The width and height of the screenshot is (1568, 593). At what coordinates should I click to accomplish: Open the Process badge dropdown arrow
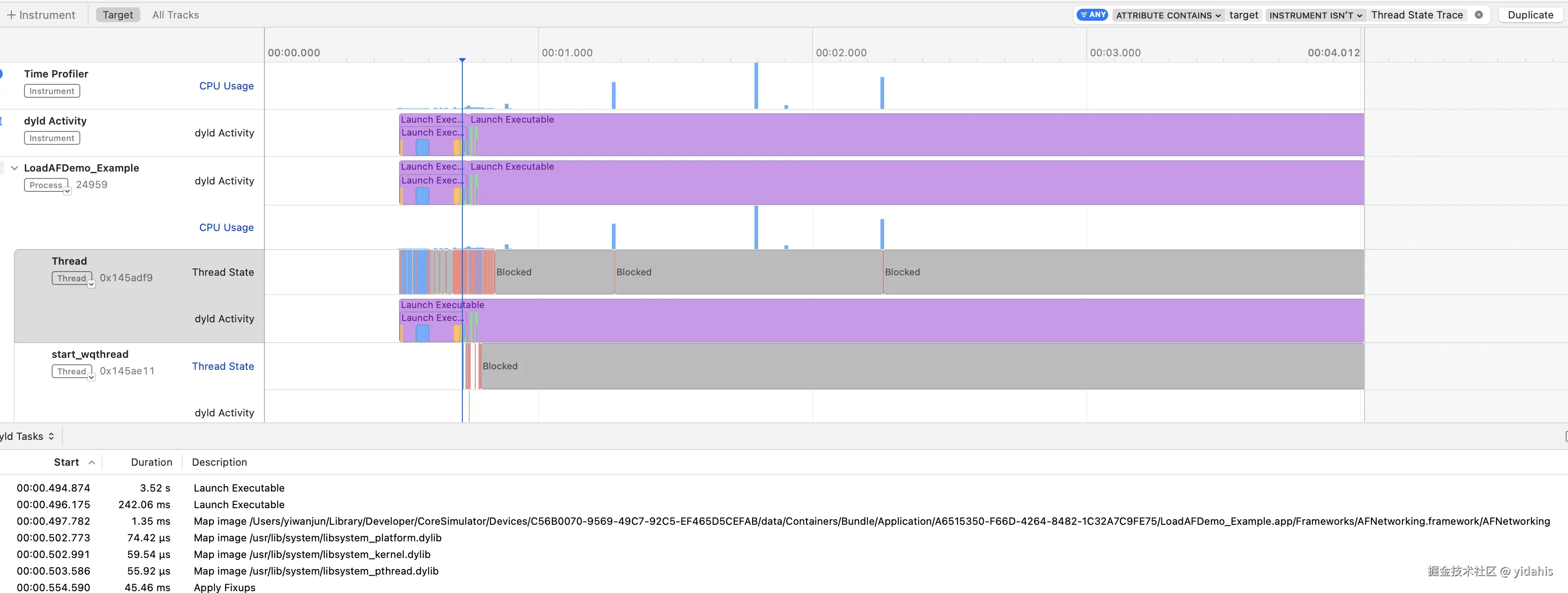coord(67,191)
